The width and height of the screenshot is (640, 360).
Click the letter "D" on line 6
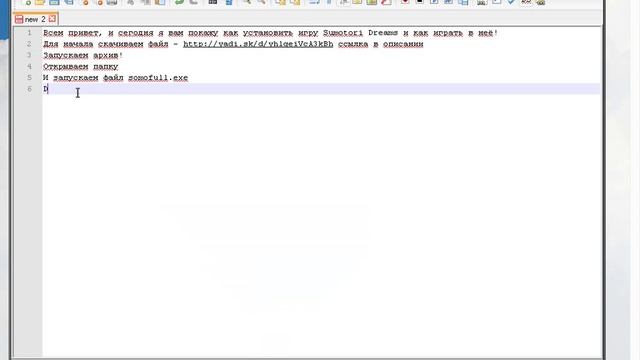click(x=45, y=89)
